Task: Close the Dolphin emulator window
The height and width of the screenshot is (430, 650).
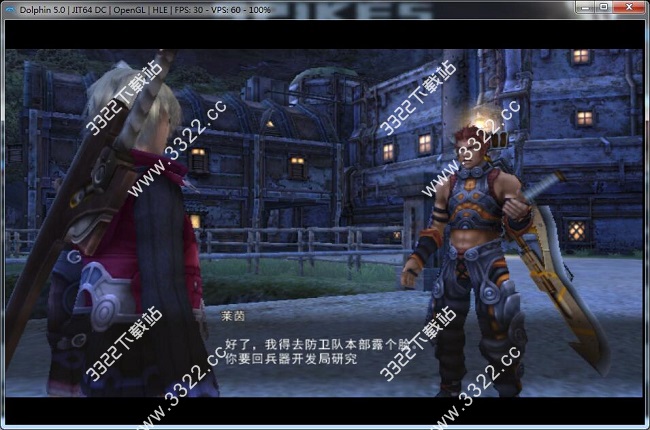Action: click(629, 7)
